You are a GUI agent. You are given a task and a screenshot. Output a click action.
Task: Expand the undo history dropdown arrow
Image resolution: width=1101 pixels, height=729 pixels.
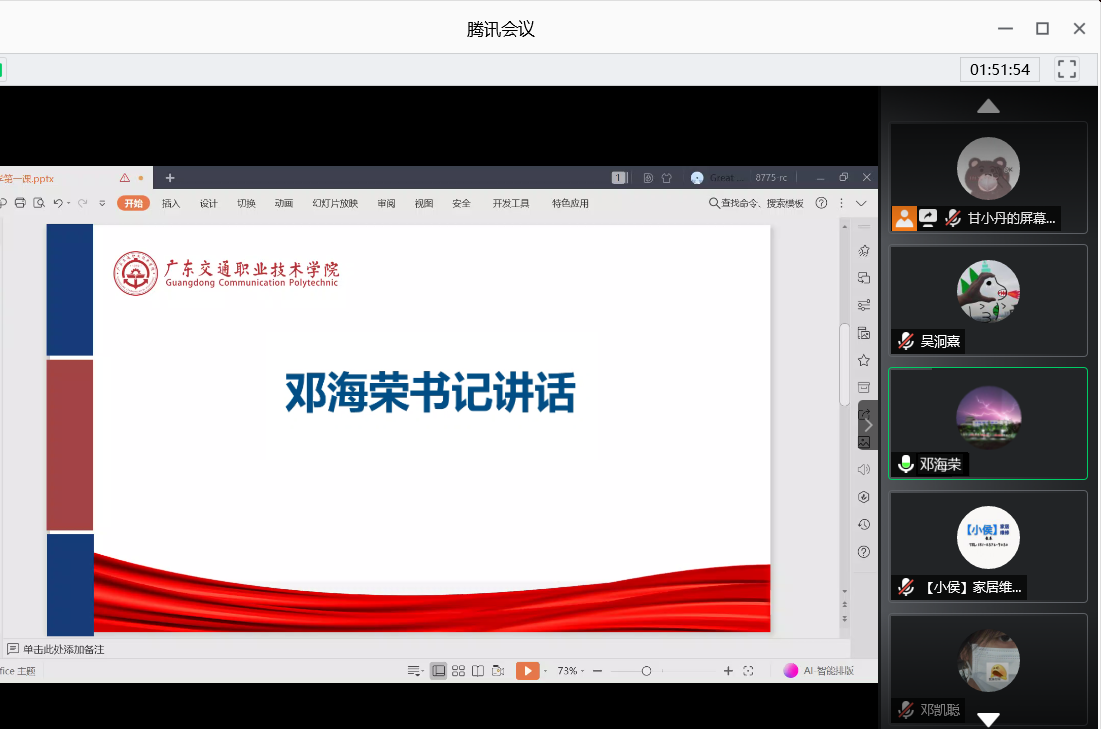tap(69, 204)
